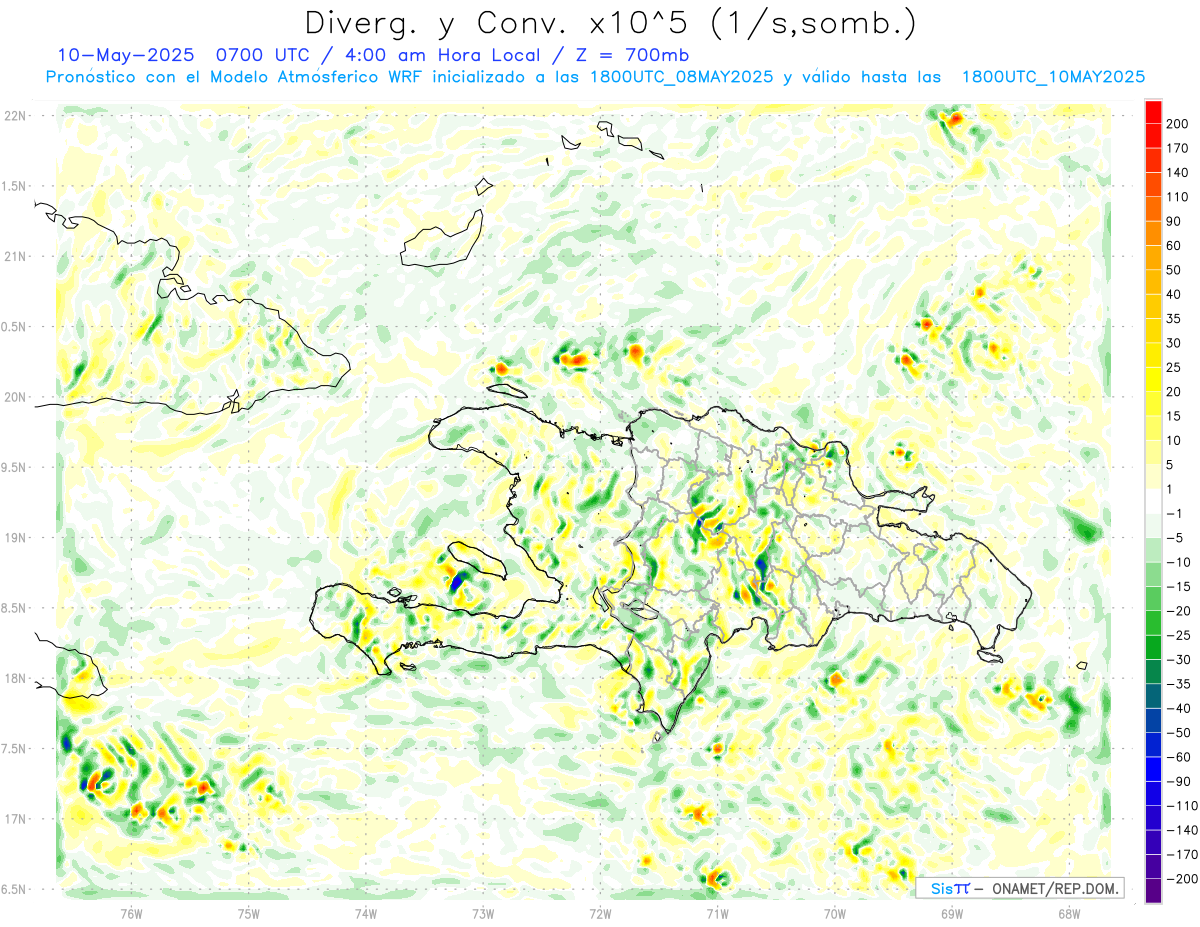The image size is (1200, 927).
Task: Click the '35' value on the color scale
Action: [1174, 319]
